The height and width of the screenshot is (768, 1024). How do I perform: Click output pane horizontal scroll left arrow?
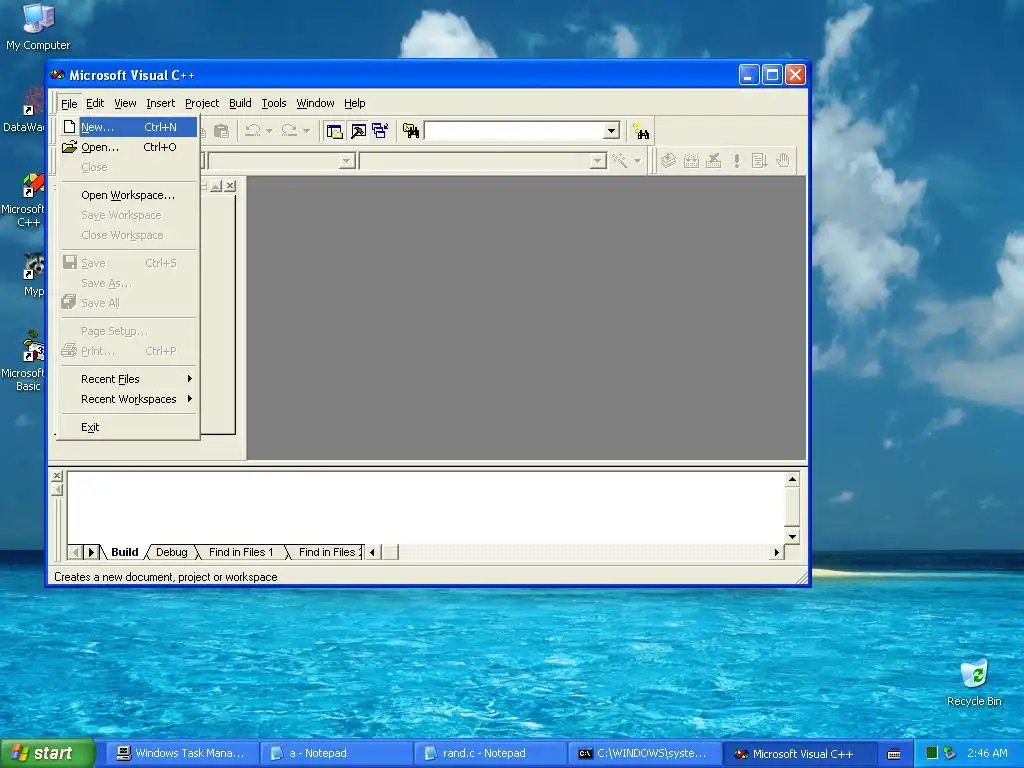[x=372, y=552]
